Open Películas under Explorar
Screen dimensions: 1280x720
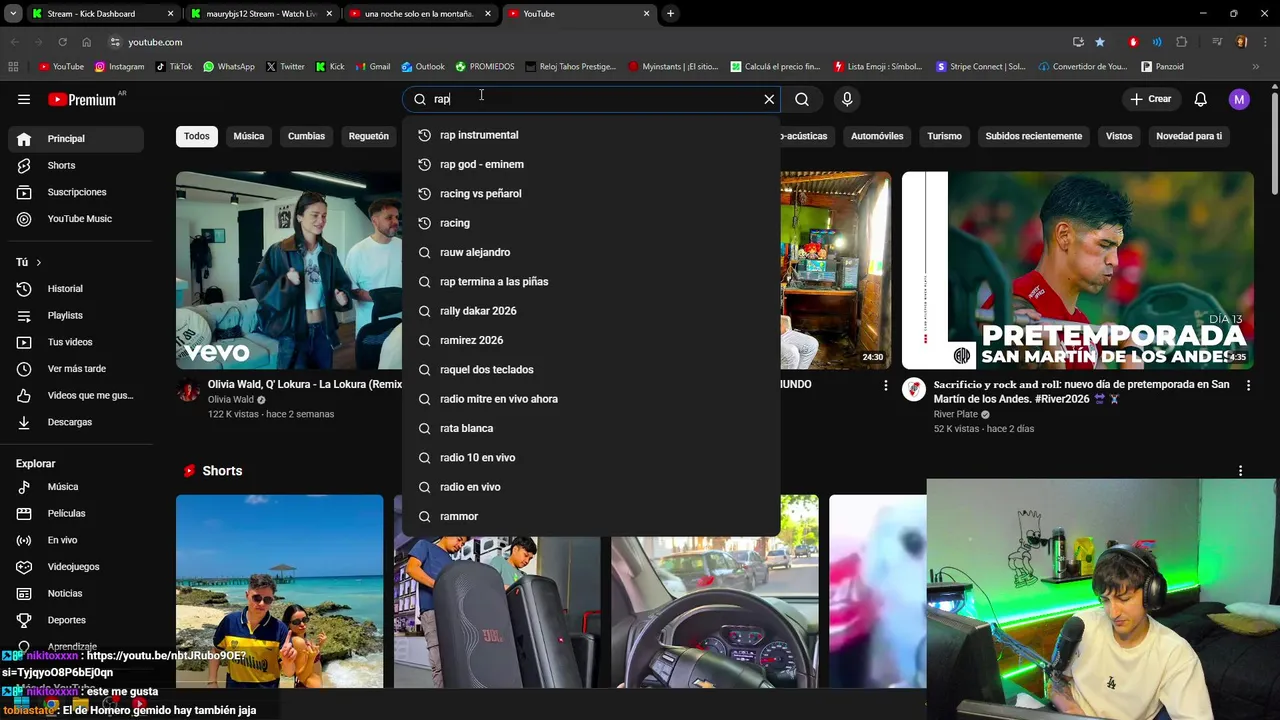(76, 513)
